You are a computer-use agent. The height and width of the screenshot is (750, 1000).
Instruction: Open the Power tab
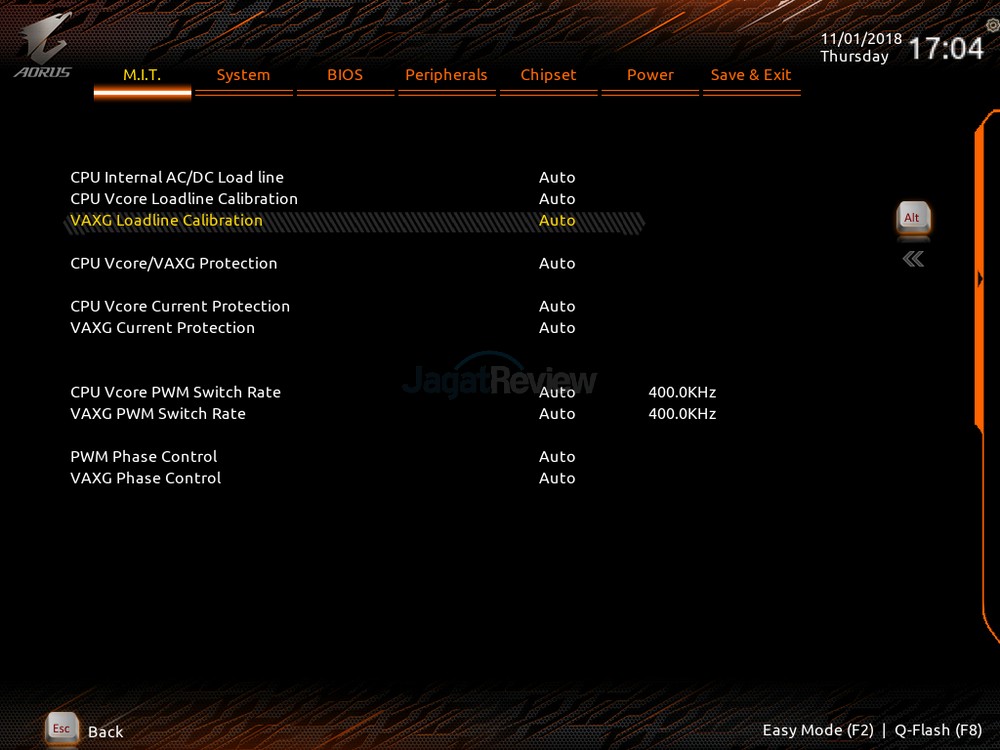(x=650, y=75)
